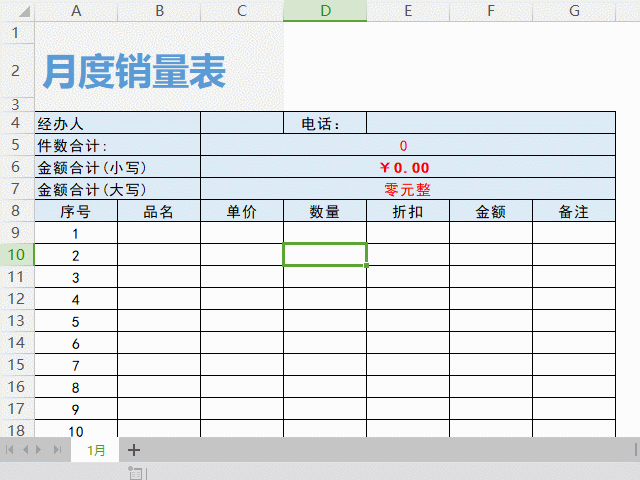The height and width of the screenshot is (480, 640).
Task: Select 金额合计(大写) label cell
Action: point(118,189)
